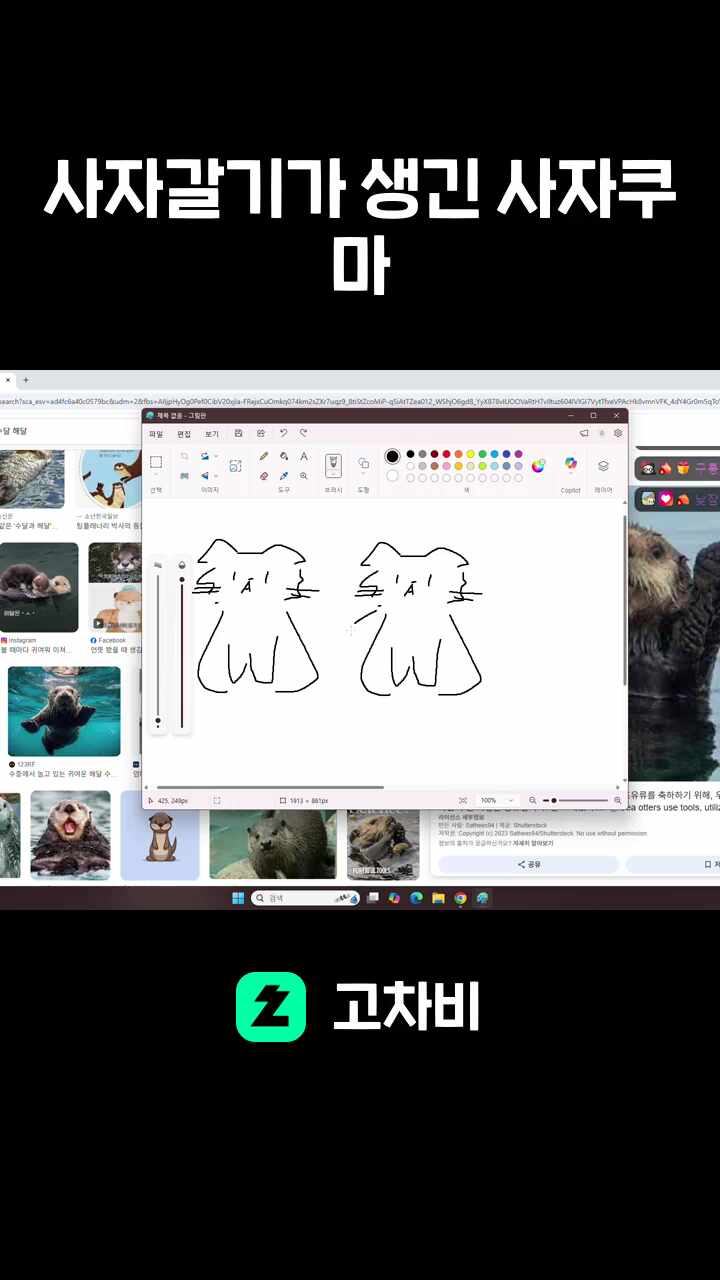Viewport: 720px width, 1280px height.
Task: Open Microsoft Edge from taskbar
Action: 416,898
